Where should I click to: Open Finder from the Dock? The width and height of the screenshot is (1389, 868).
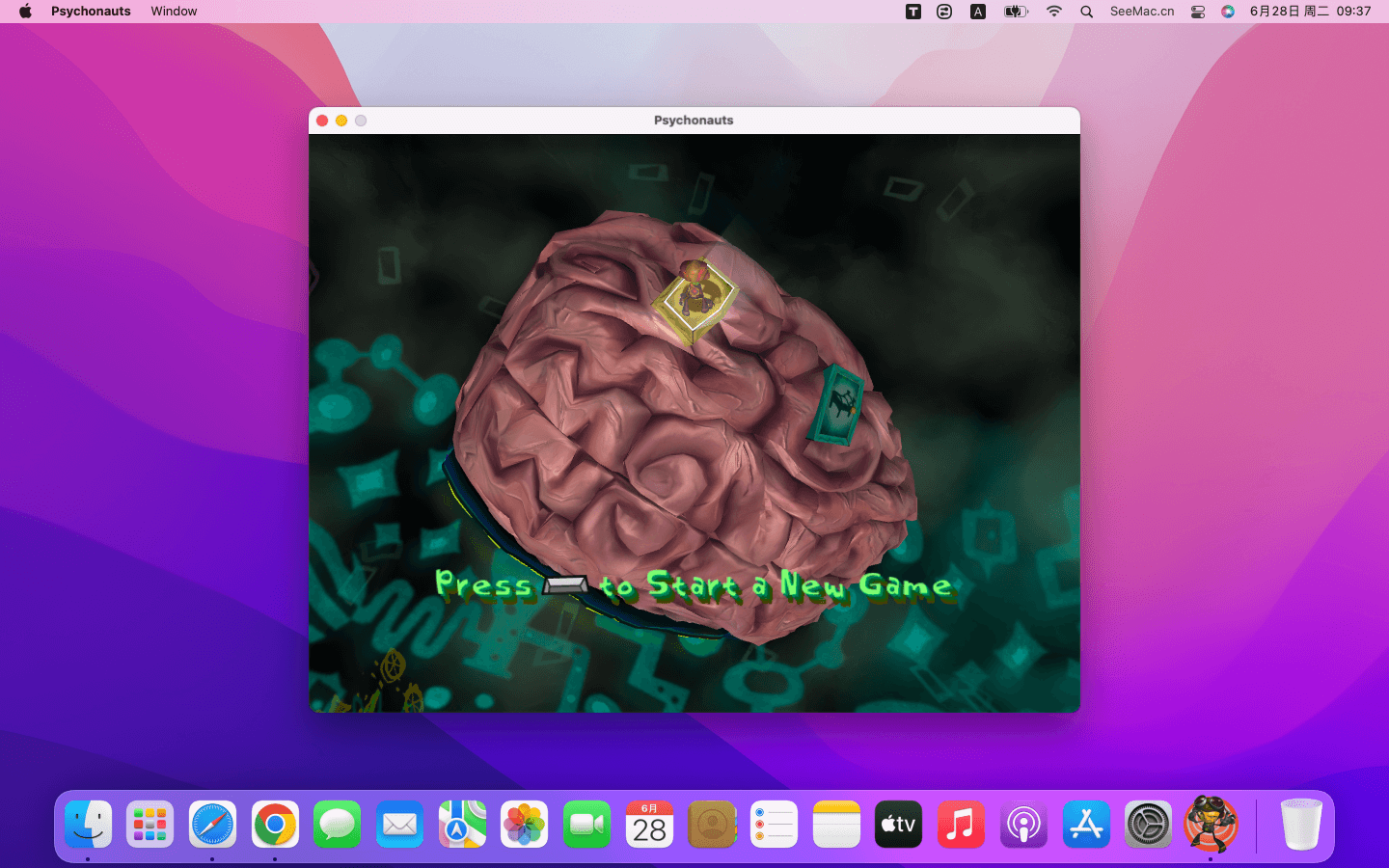(89, 825)
